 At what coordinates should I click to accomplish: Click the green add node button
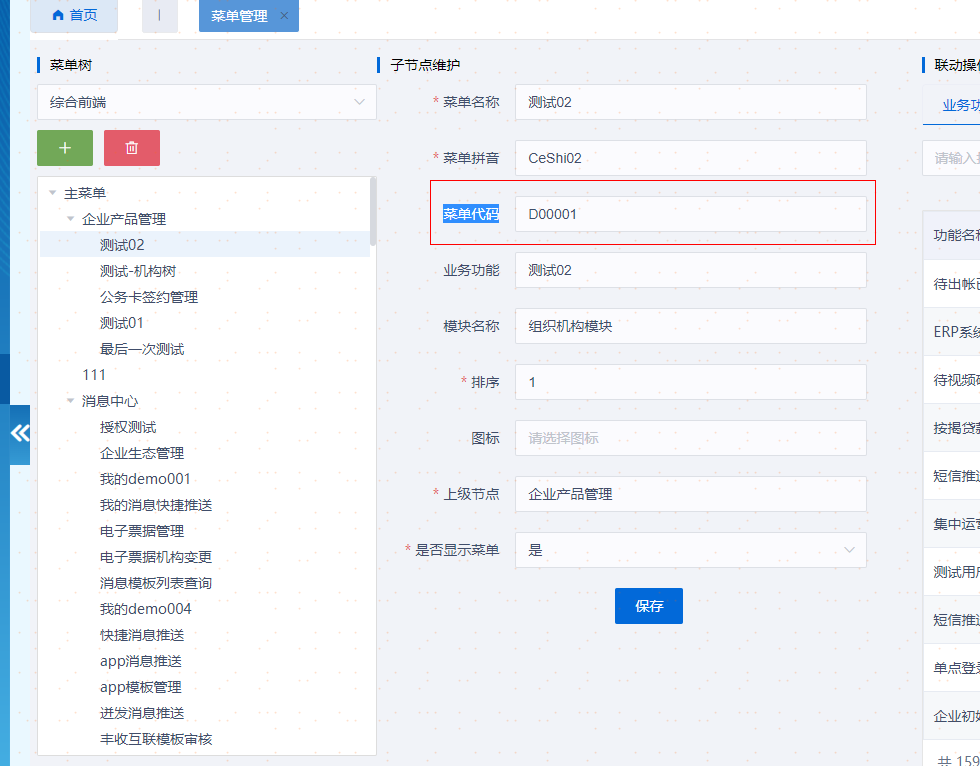[x=65, y=148]
